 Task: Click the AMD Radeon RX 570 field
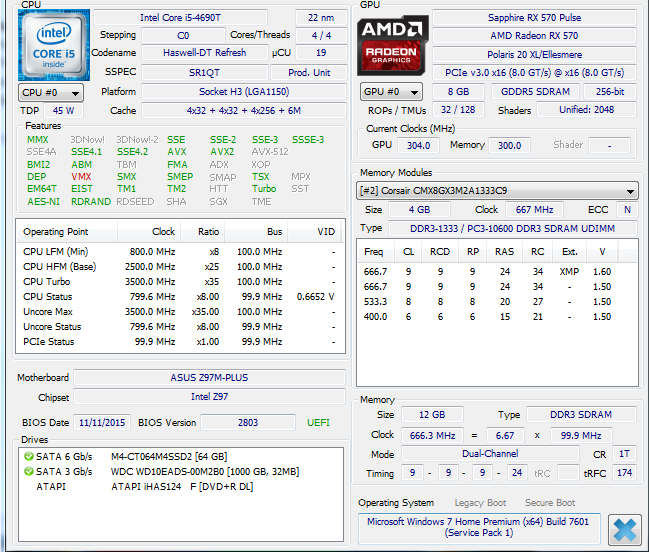534,36
